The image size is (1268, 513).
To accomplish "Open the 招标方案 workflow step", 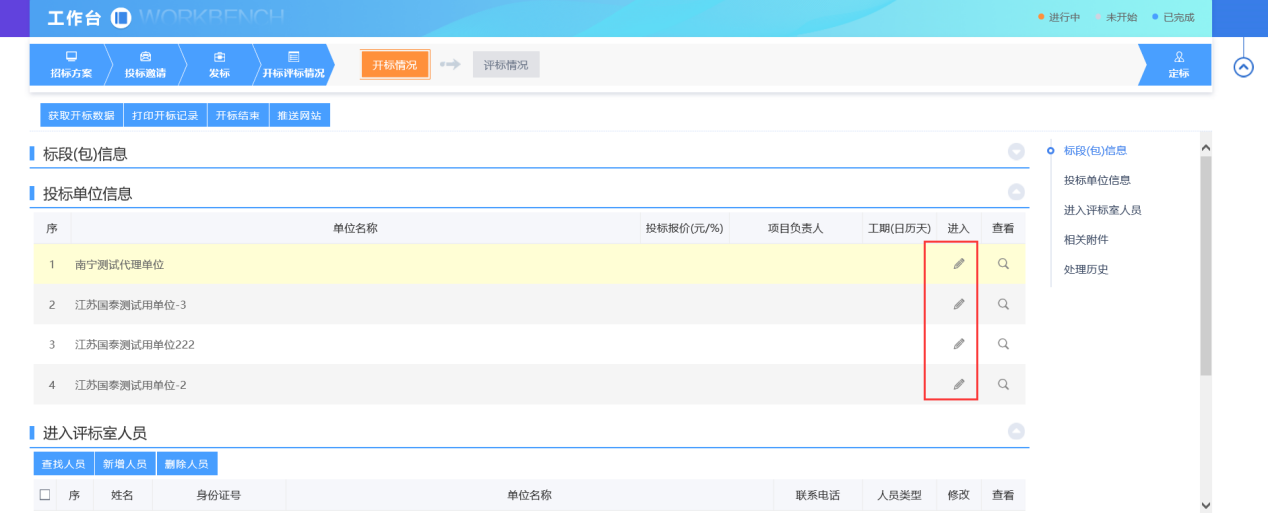I will pos(70,65).
